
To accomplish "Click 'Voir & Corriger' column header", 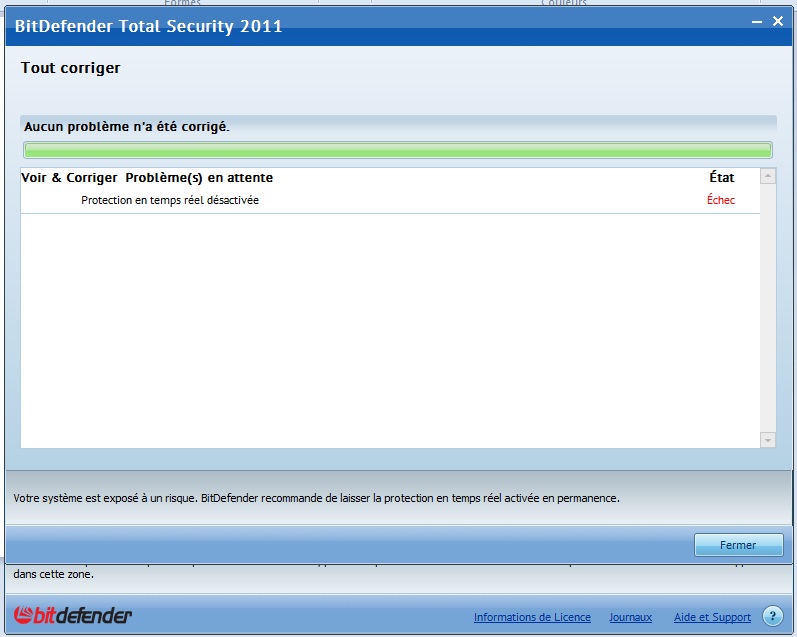I will (x=69, y=178).
